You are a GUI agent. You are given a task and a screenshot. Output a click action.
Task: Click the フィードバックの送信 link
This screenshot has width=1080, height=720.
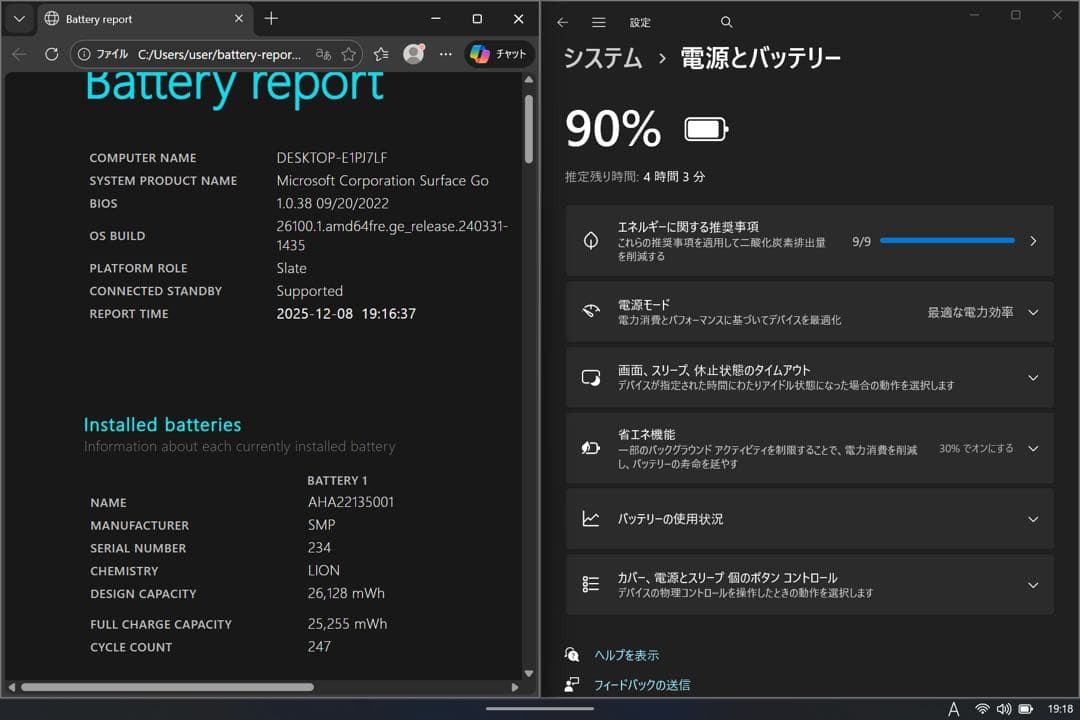pyautogui.click(x=641, y=685)
